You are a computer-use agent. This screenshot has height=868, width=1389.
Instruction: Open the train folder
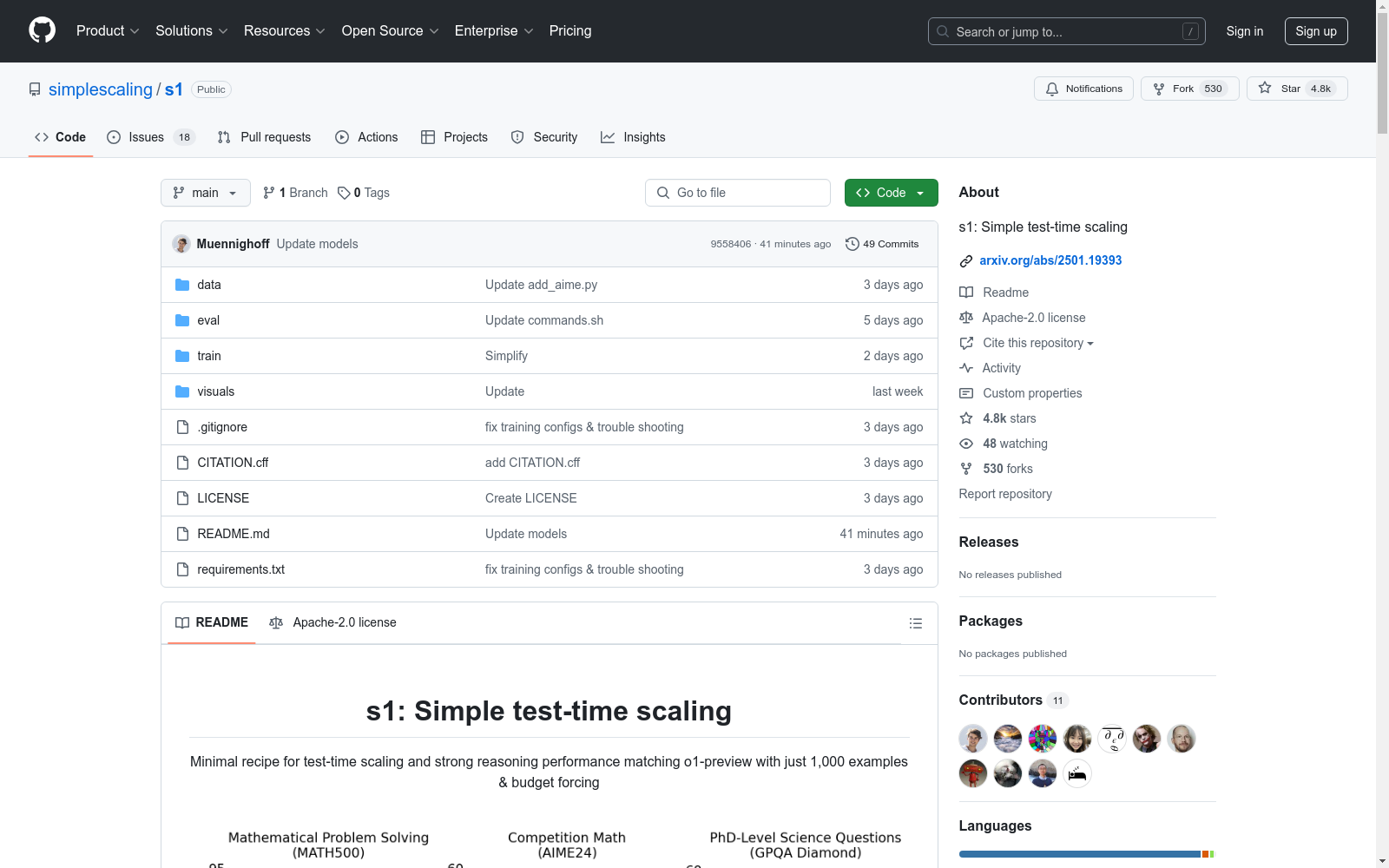[x=209, y=356]
